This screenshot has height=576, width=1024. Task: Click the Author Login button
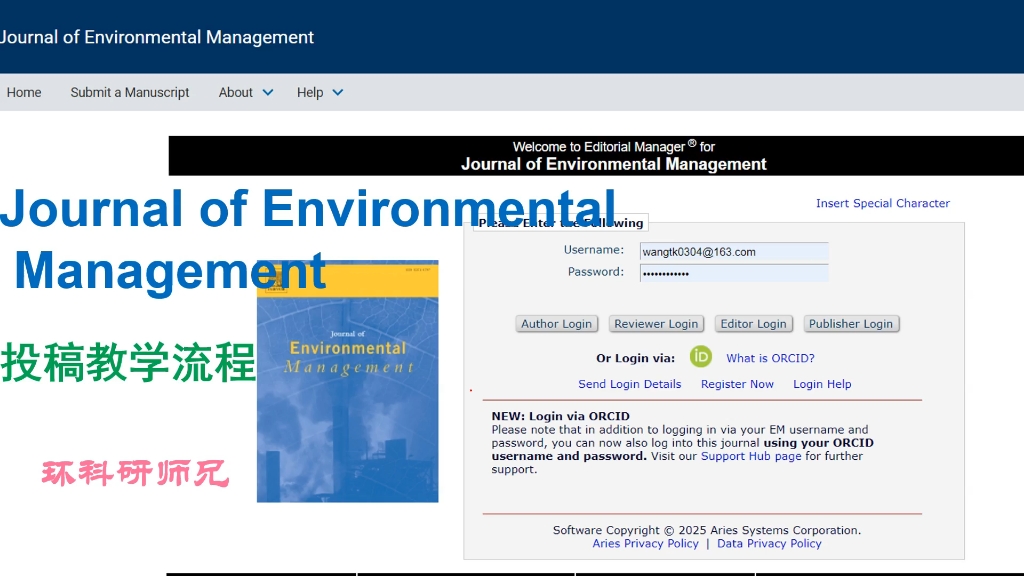click(556, 324)
